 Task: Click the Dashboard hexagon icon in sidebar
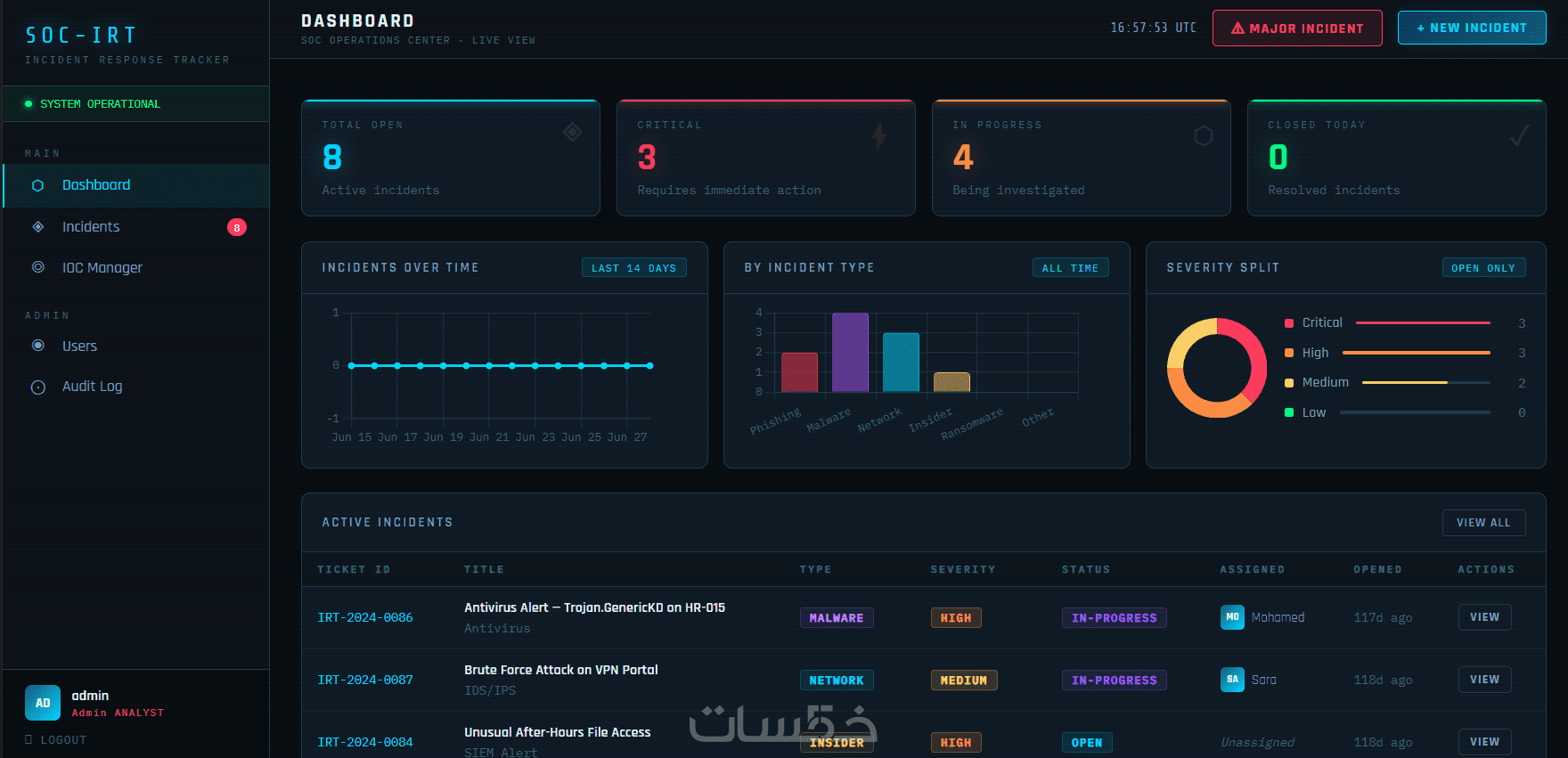pos(37,185)
